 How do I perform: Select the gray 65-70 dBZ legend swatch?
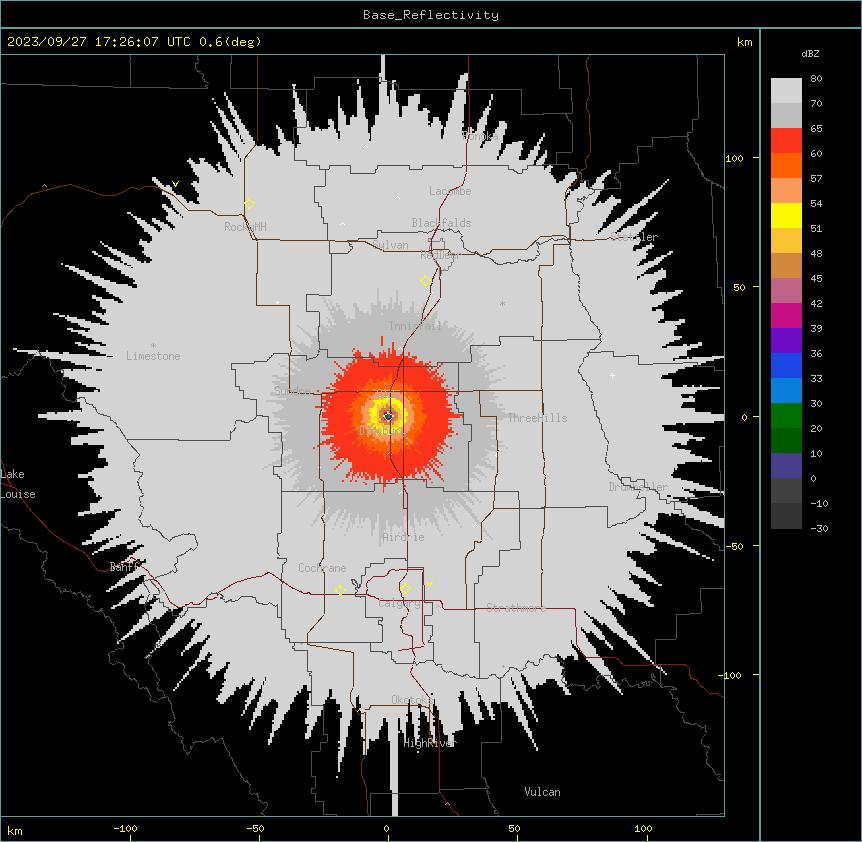[786, 115]
